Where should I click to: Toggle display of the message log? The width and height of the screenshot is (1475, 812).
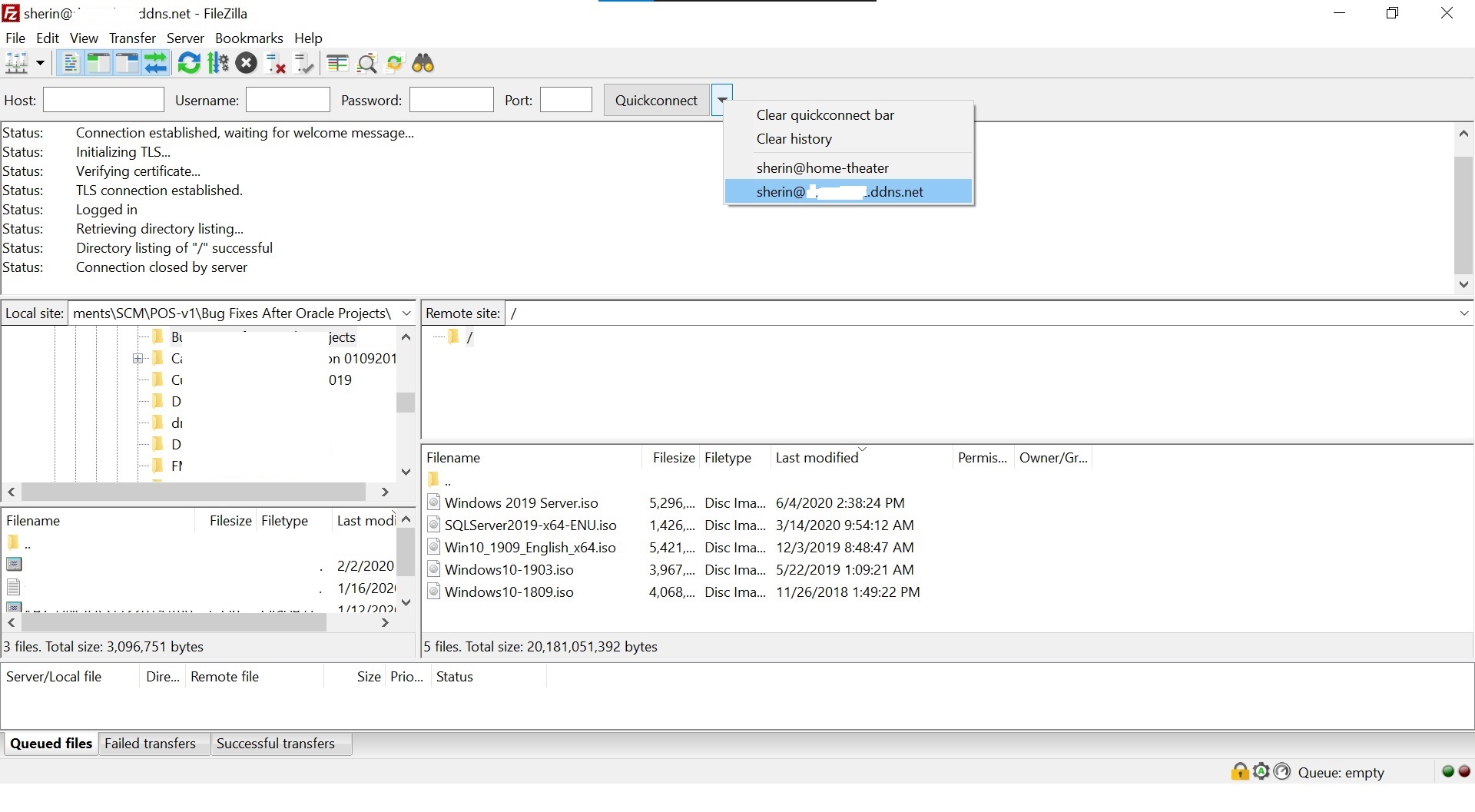click(70, 63)
